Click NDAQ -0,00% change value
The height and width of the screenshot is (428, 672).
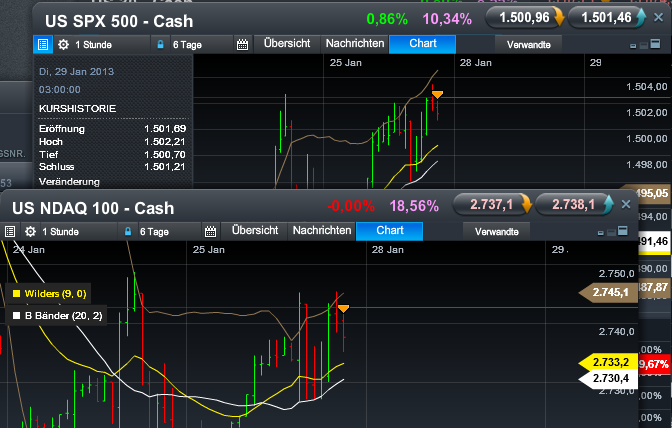click(351, 206)
